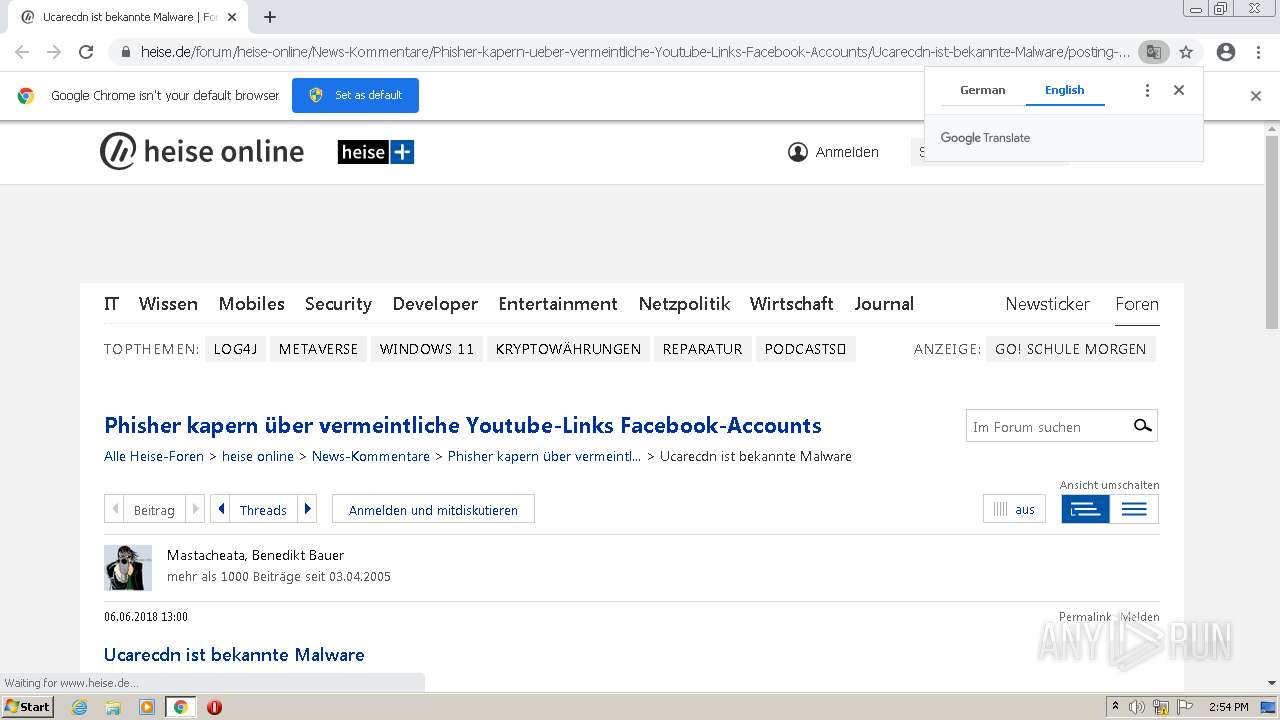
Task: Reload the page in Chrome
Action: pyautogui.click(x=86, y=52)
